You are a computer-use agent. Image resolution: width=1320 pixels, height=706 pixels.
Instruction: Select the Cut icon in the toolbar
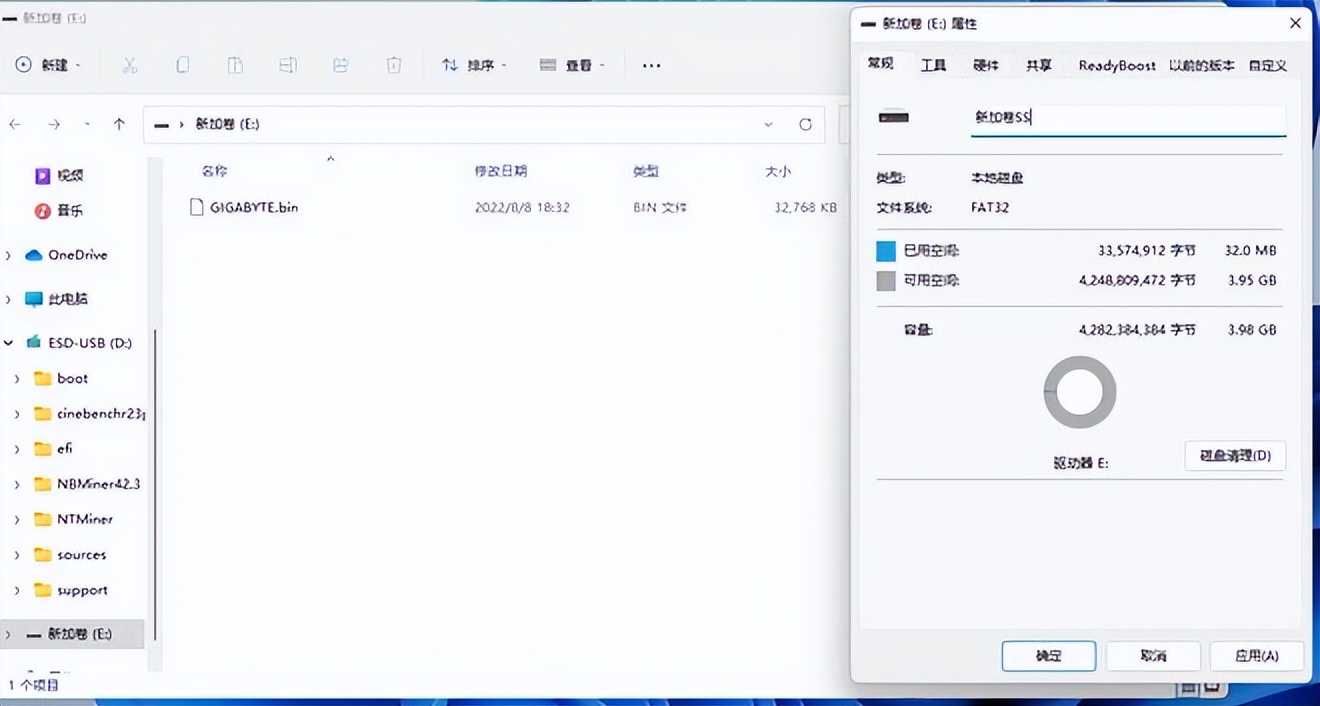click(x=129, y=64)
